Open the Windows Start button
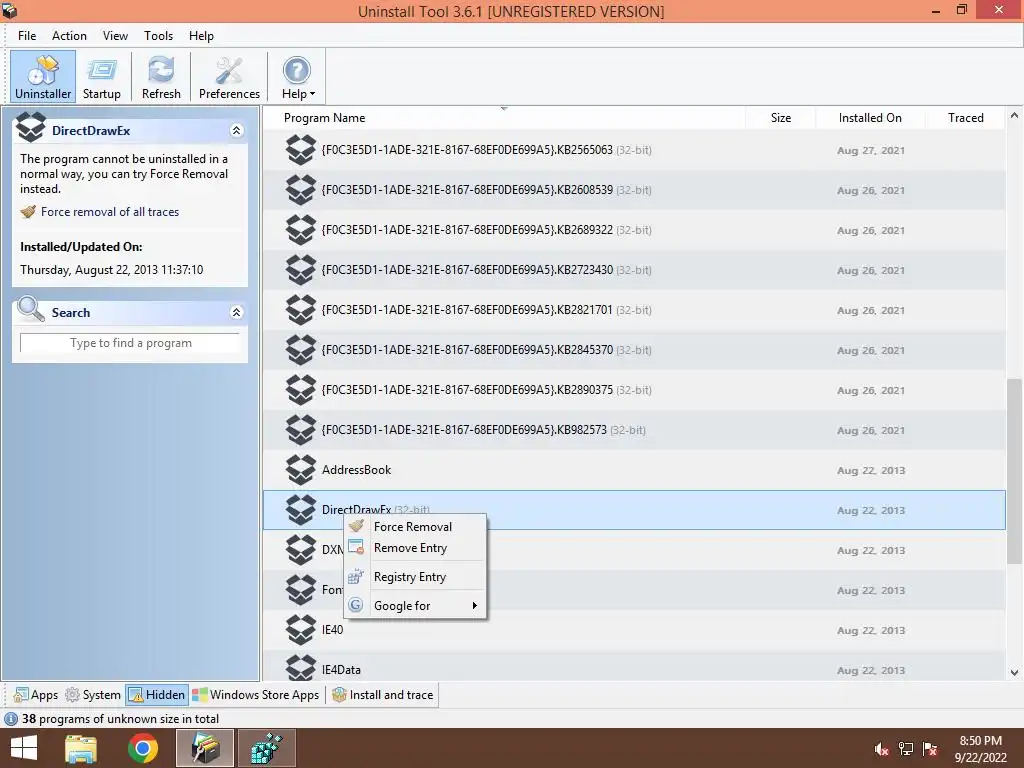1024x768 pixels. pyautogui.click(x=24, y=748)
